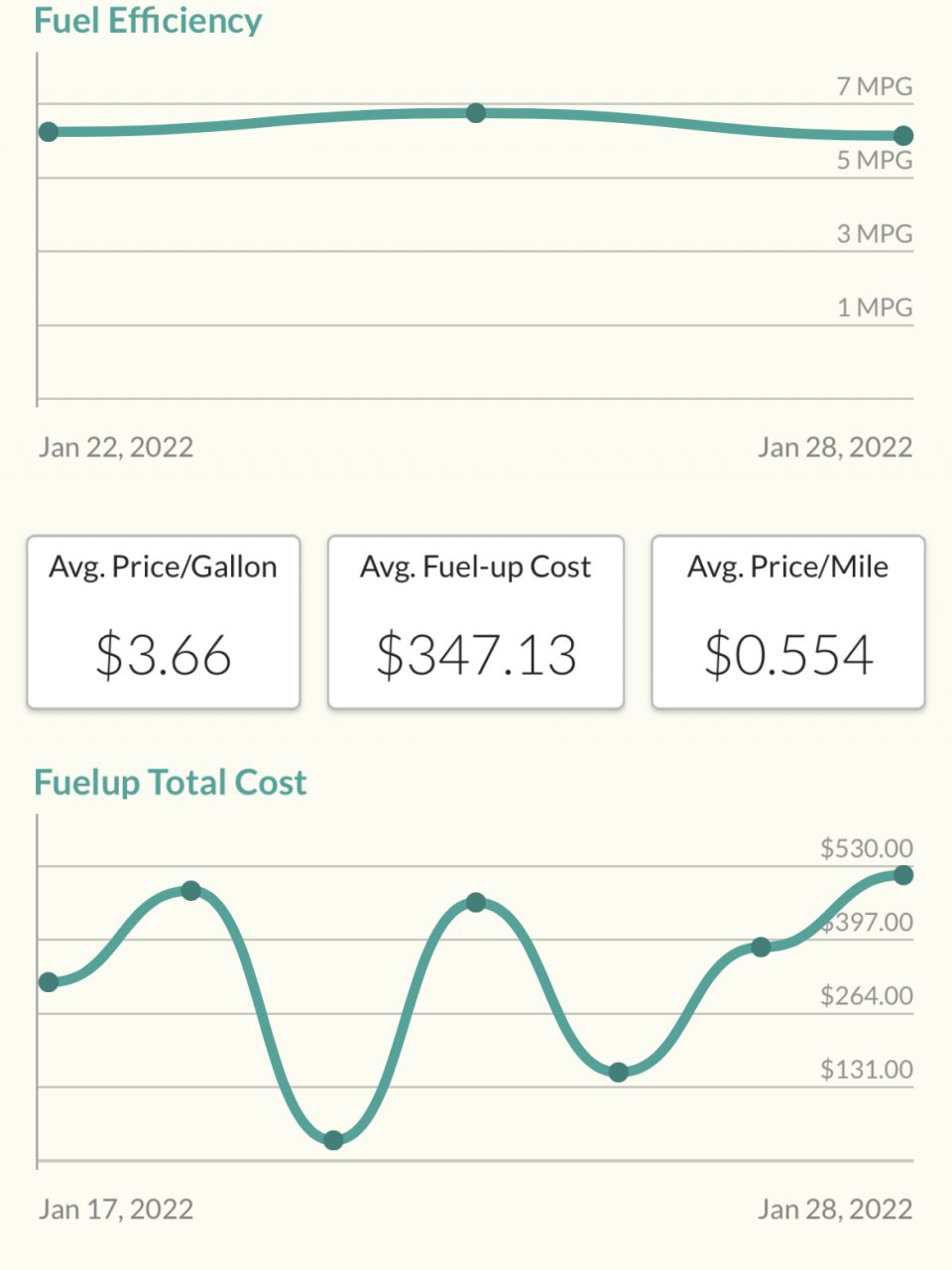Tap the Jan 17, 2022 start date label
Image resolution: width=952 pixels, height=1270 pixels.
116,1208
